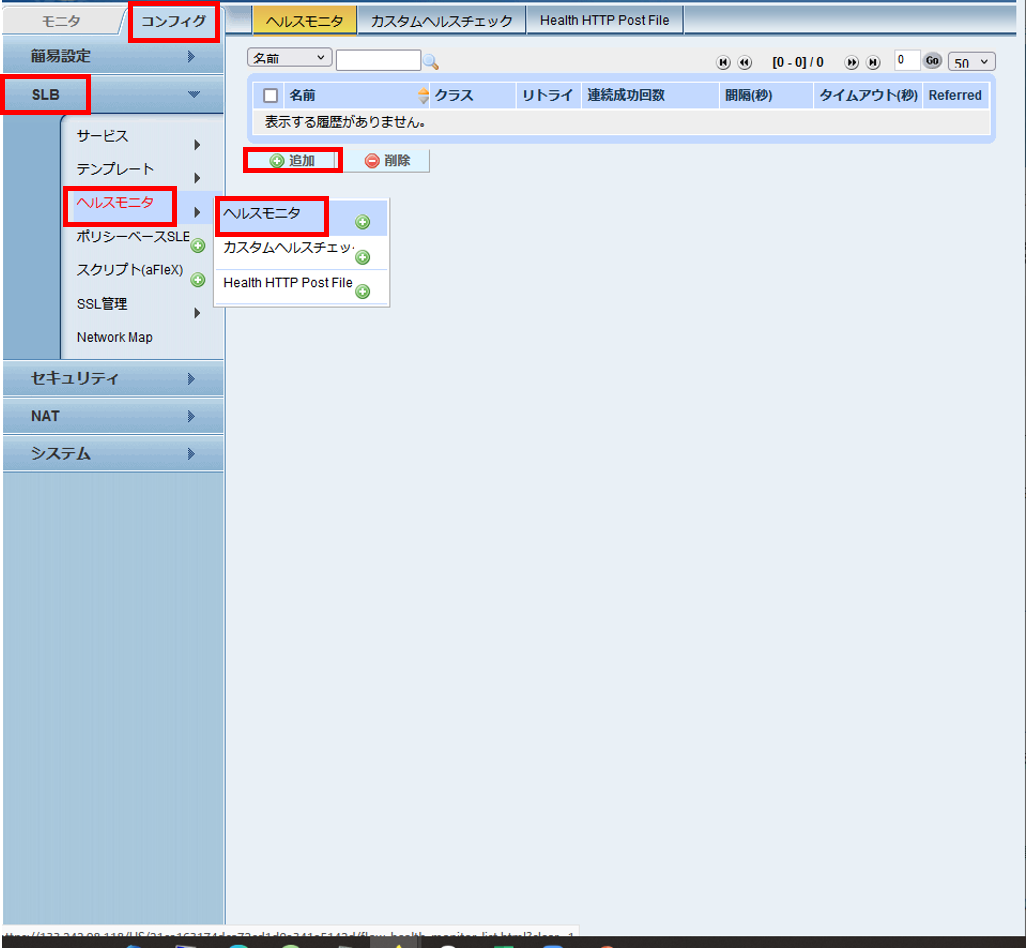Click the search text input field
1026x948 pixels.
click(378, 60)
